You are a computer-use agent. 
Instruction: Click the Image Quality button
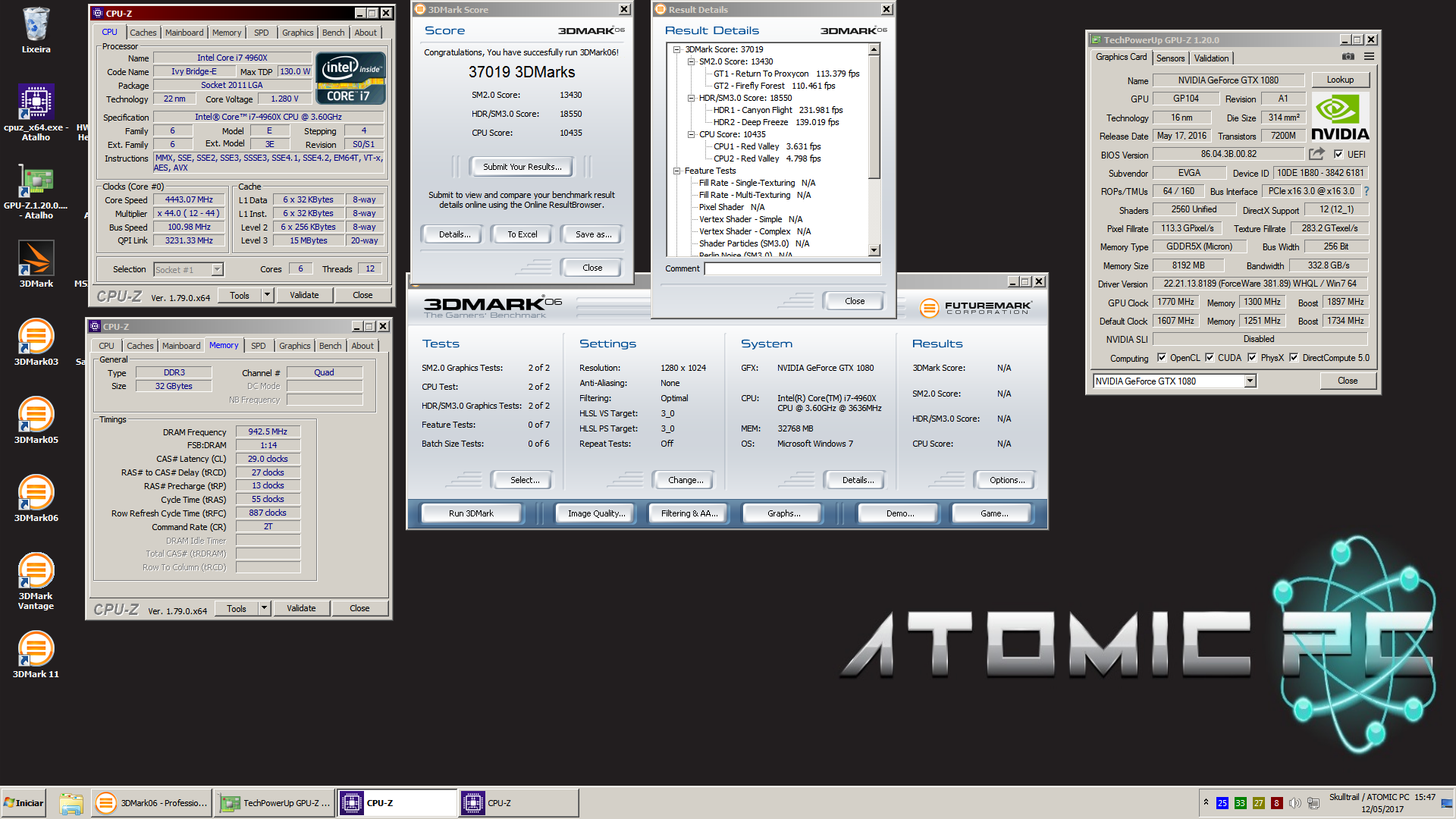(597, 513)
